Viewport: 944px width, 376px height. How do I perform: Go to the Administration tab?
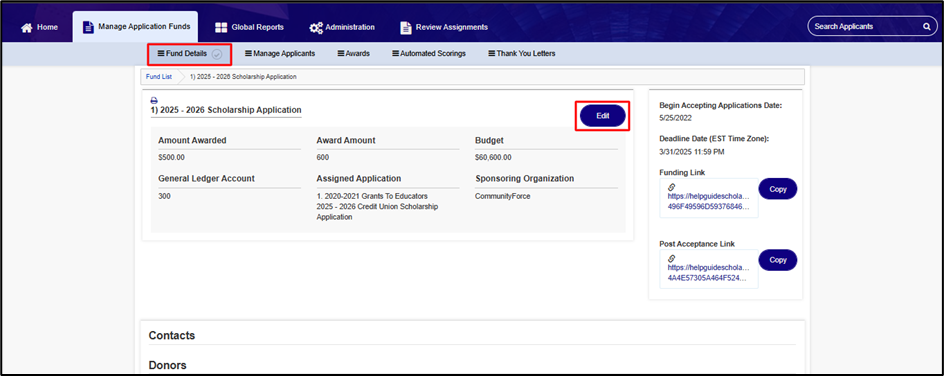pos(342,28)
